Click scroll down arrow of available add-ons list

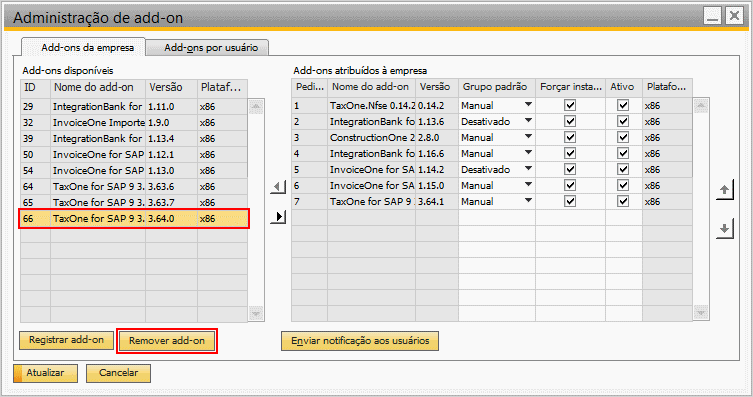pyautogui.click(x=256, y=313)
